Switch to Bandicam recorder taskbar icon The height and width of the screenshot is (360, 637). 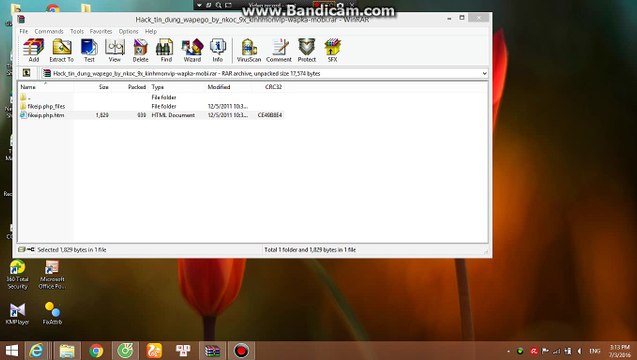click(241, 351)
